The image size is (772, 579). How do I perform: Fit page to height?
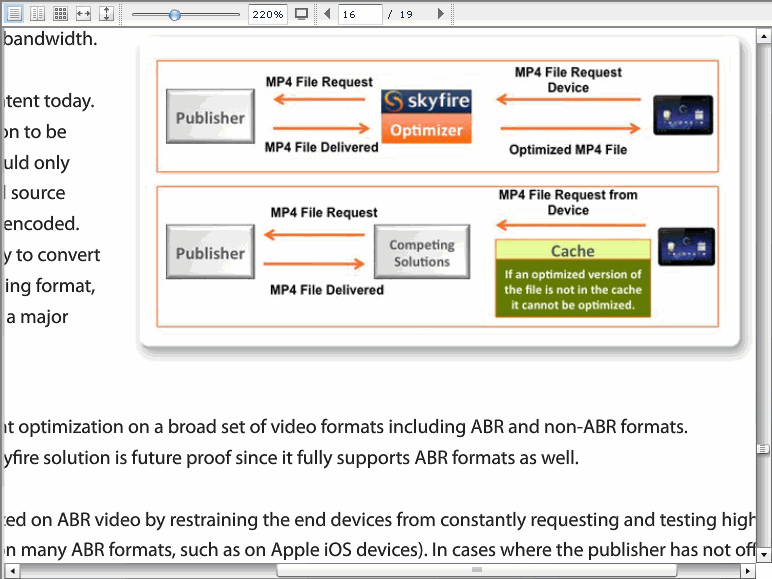(x=106, y=13)
